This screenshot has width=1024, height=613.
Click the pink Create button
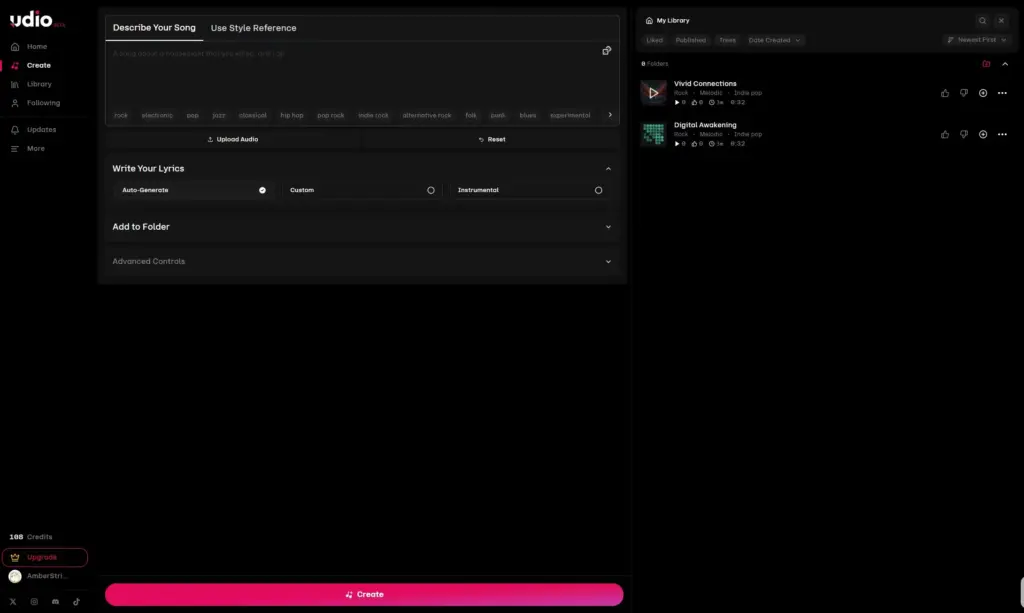364,595
